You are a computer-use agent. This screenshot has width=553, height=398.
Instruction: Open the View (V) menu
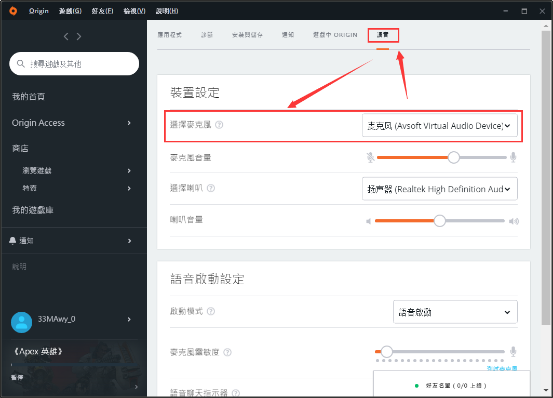[x=134, y=11]
